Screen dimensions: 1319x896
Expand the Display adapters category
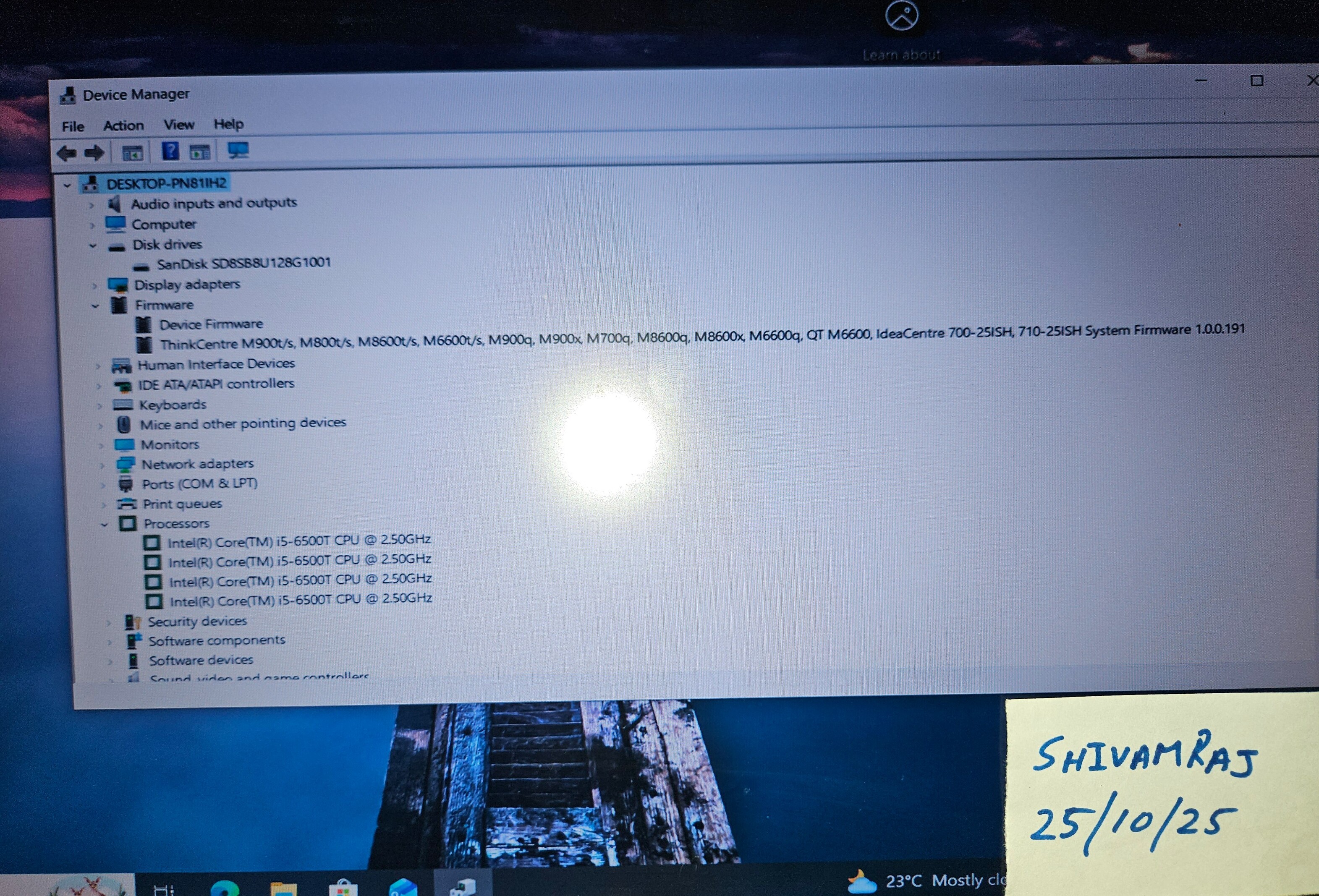coord(94,285)
